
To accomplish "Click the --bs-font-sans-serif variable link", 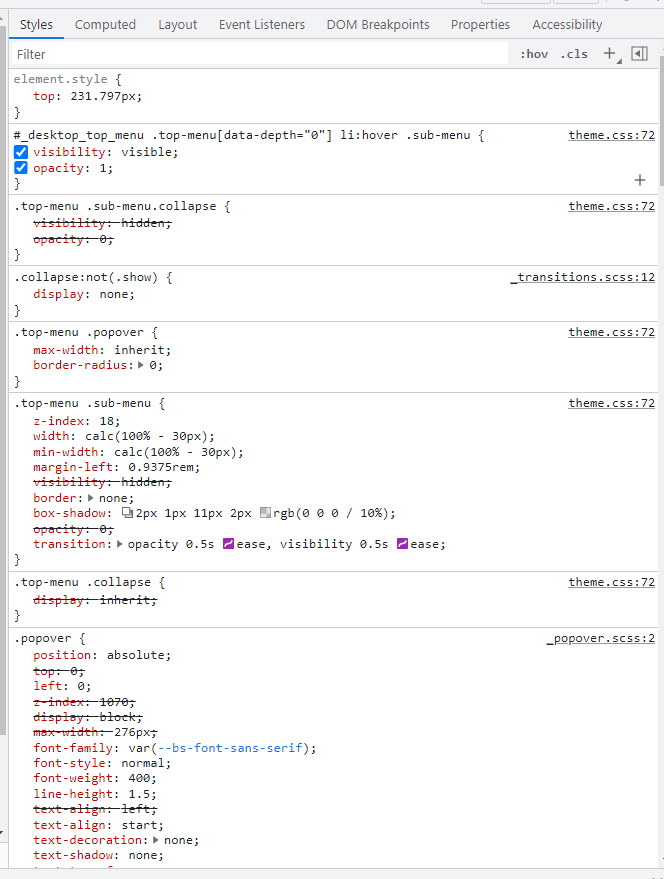I will coord(230,748).
